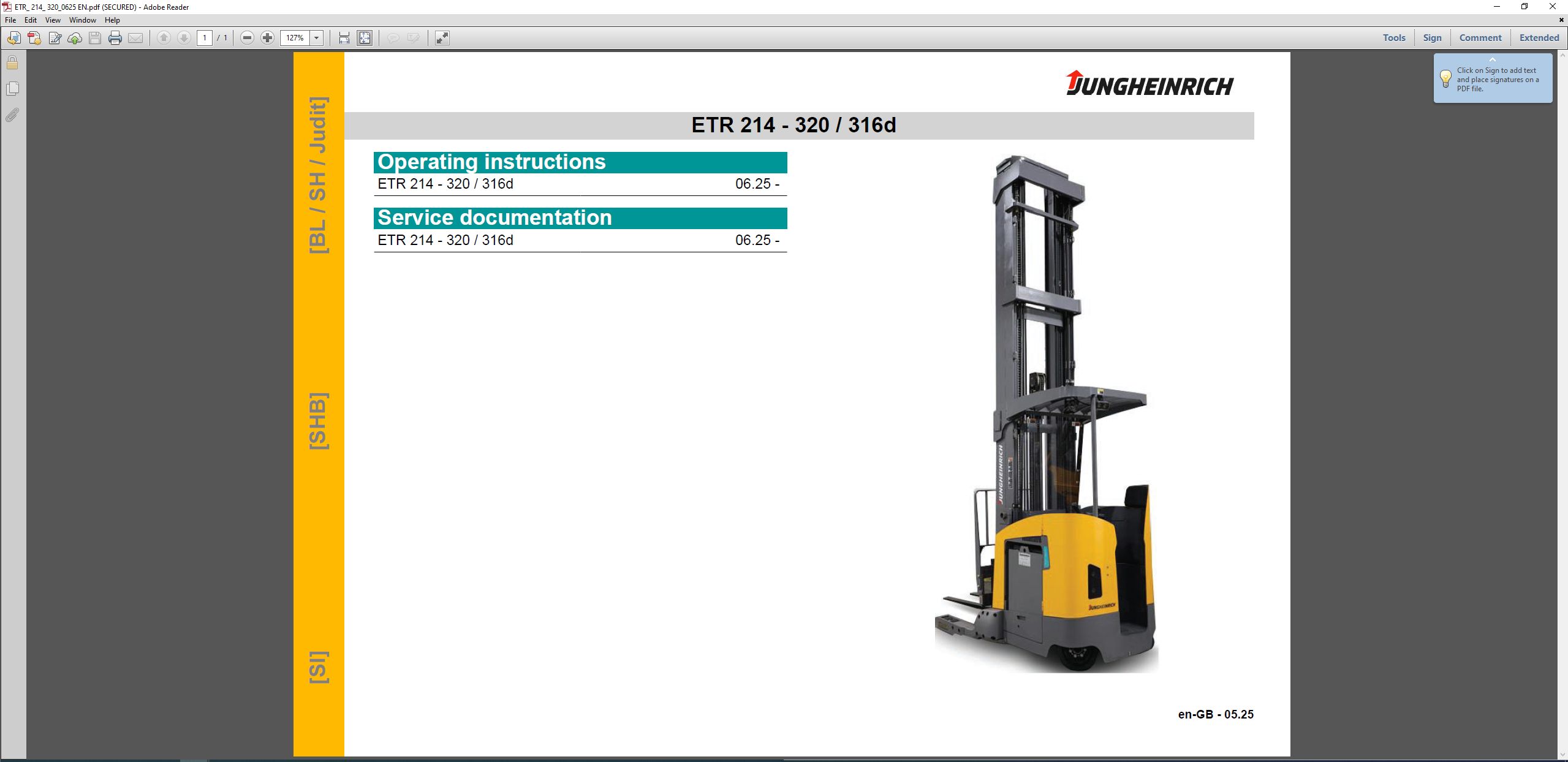Image resolution: width=1568 pixels, height=762 pixels.
Task: Open the Window menu
Action: (x=82, y=20)
